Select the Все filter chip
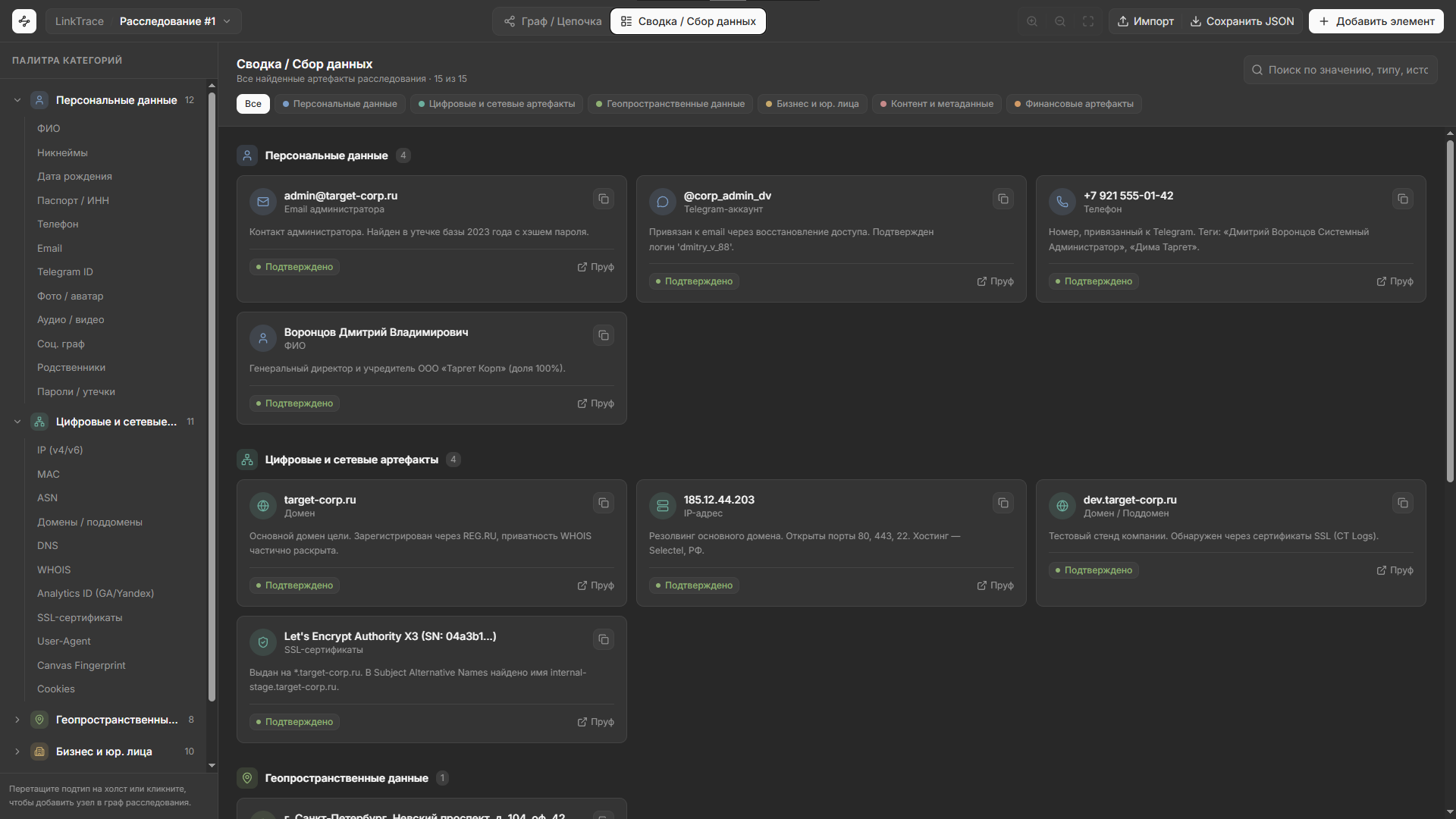The image size is (1456, 819). [253, 104]
